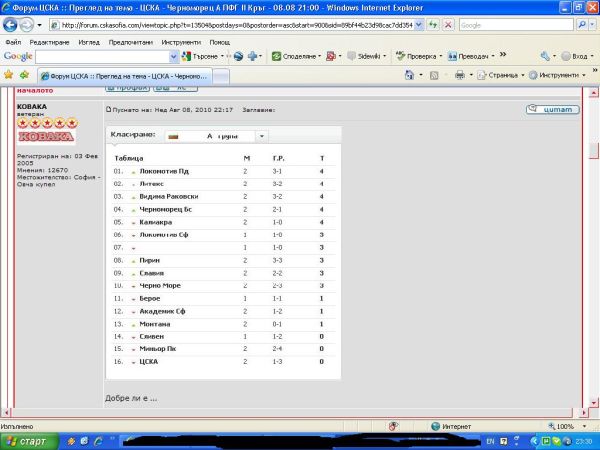Viewport: 600px width, 450px height.
Task: Click the Google Toolbar search field
Action: (x=102, y=57)
